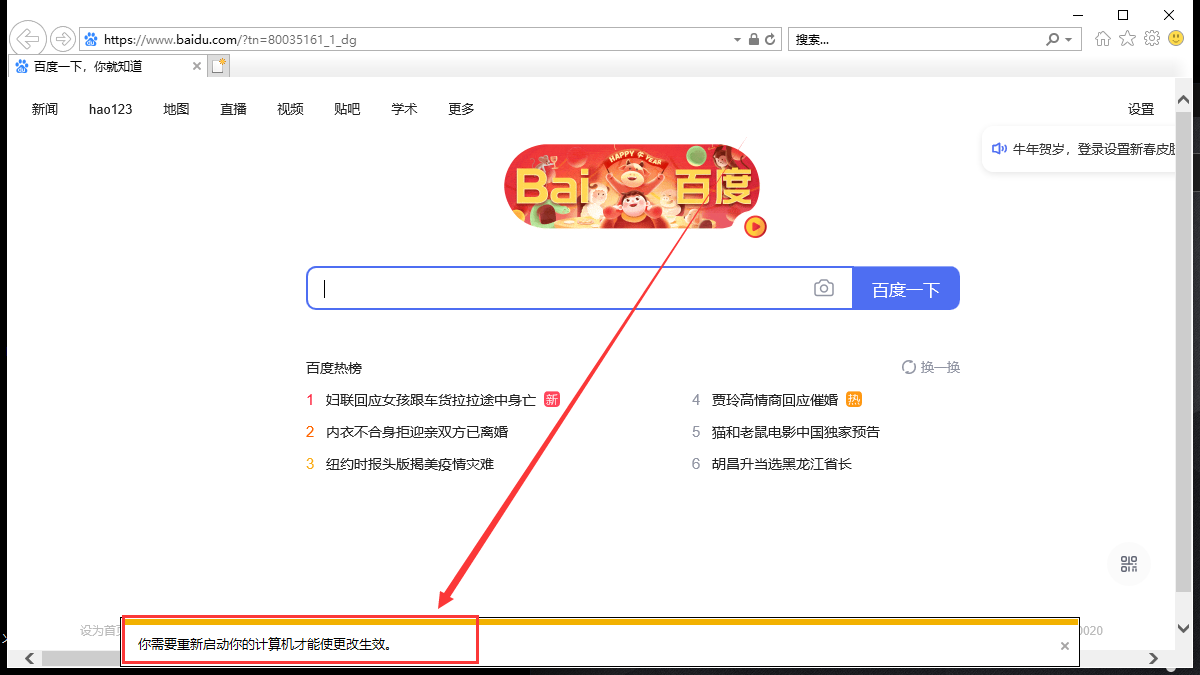Click inside the Baidu search input box
This screenshot has width=1200, height=675.
tap(560, 289)
